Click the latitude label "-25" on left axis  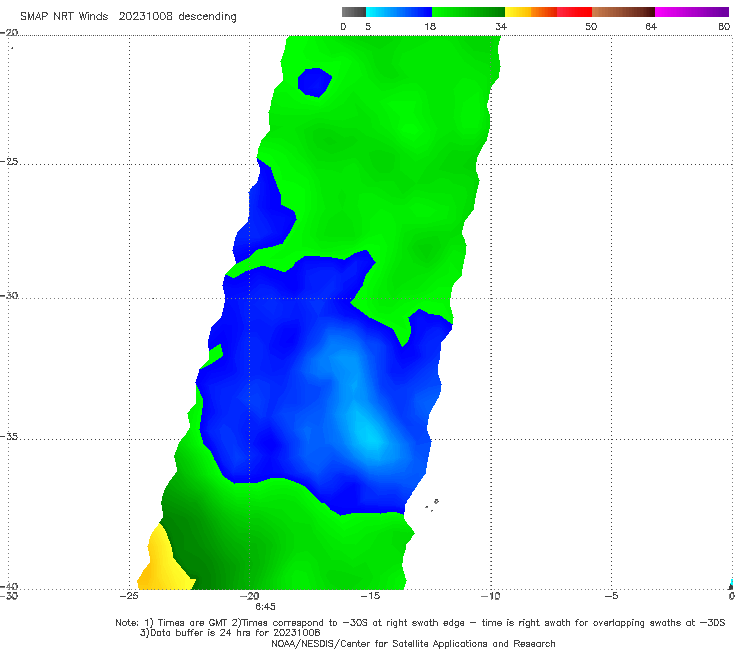tap(9, 161)
